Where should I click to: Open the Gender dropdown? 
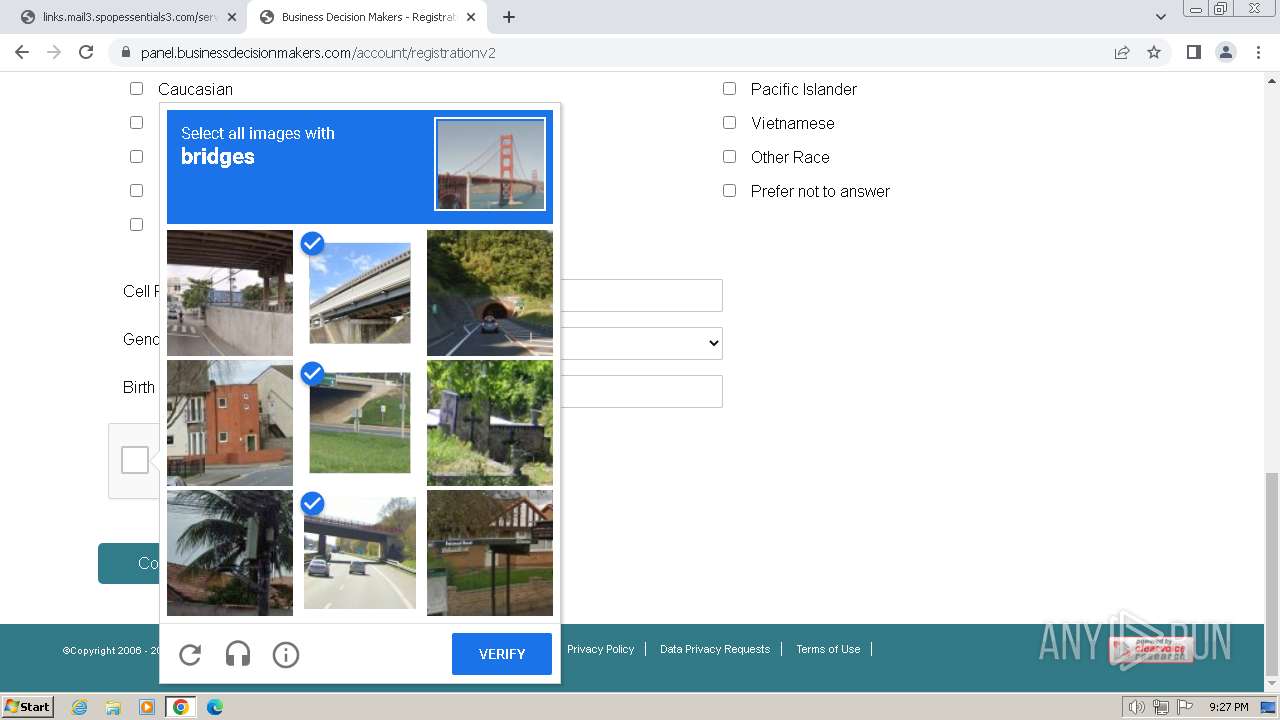click(x=640, y=343)
